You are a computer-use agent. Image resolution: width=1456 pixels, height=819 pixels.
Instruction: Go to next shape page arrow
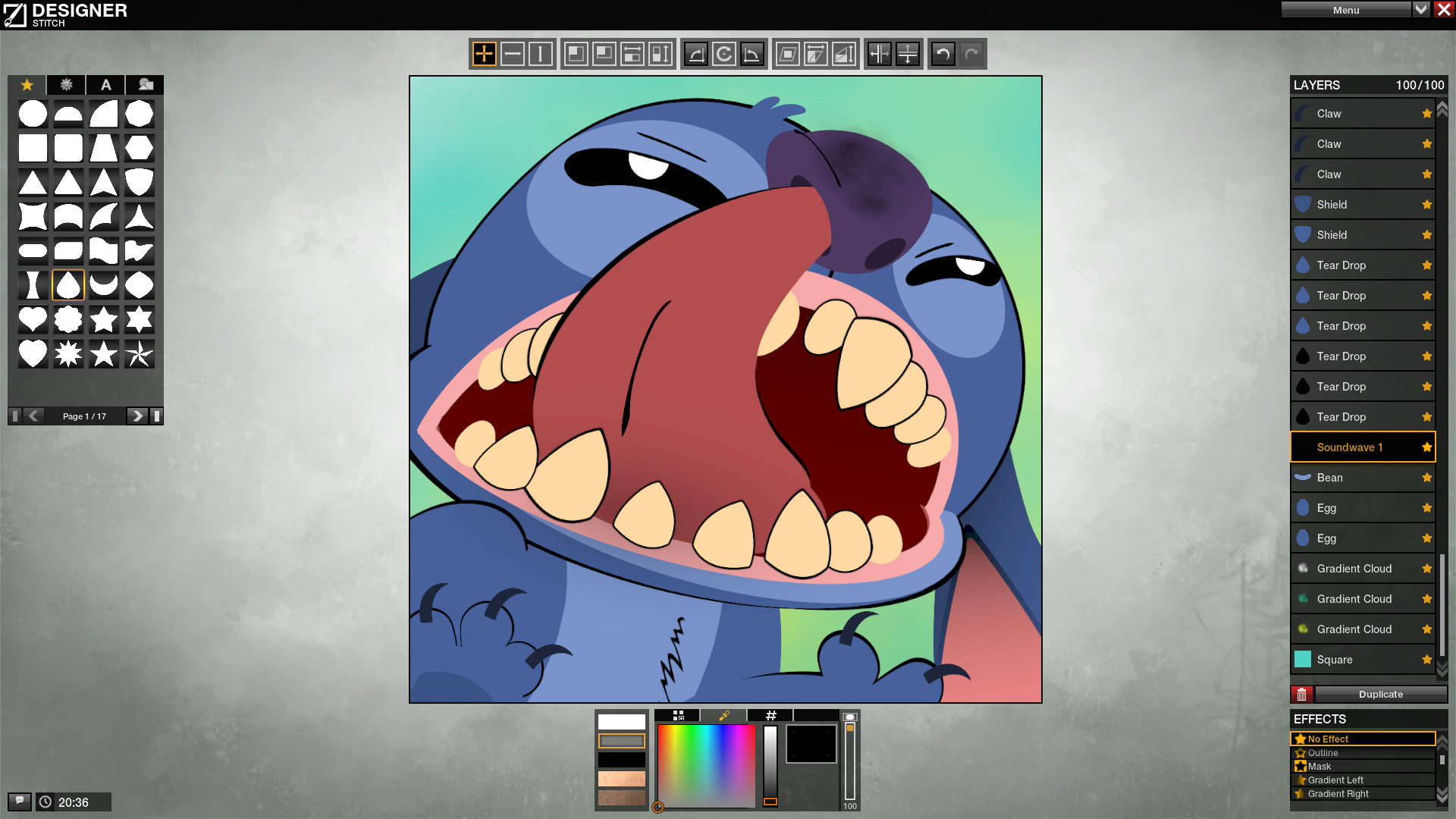click(136, 416)
